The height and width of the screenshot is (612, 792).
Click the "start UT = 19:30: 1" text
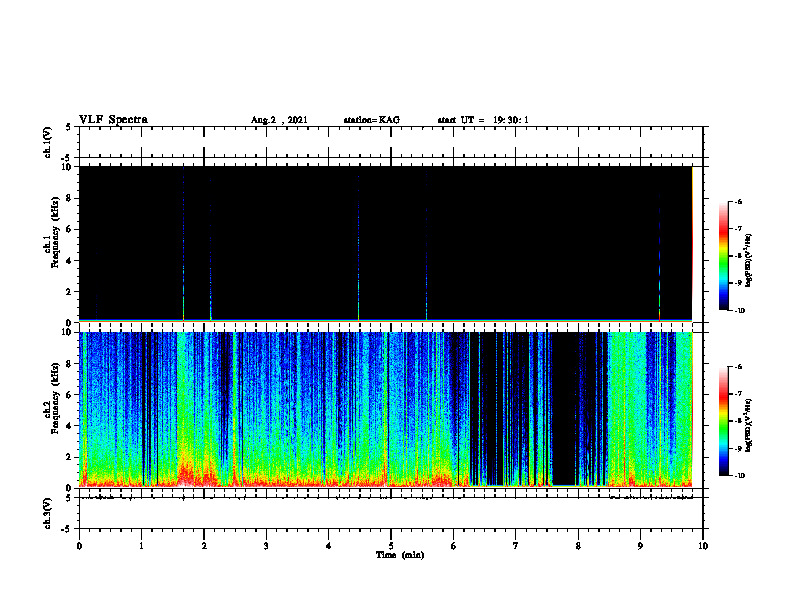coord(483,120)
